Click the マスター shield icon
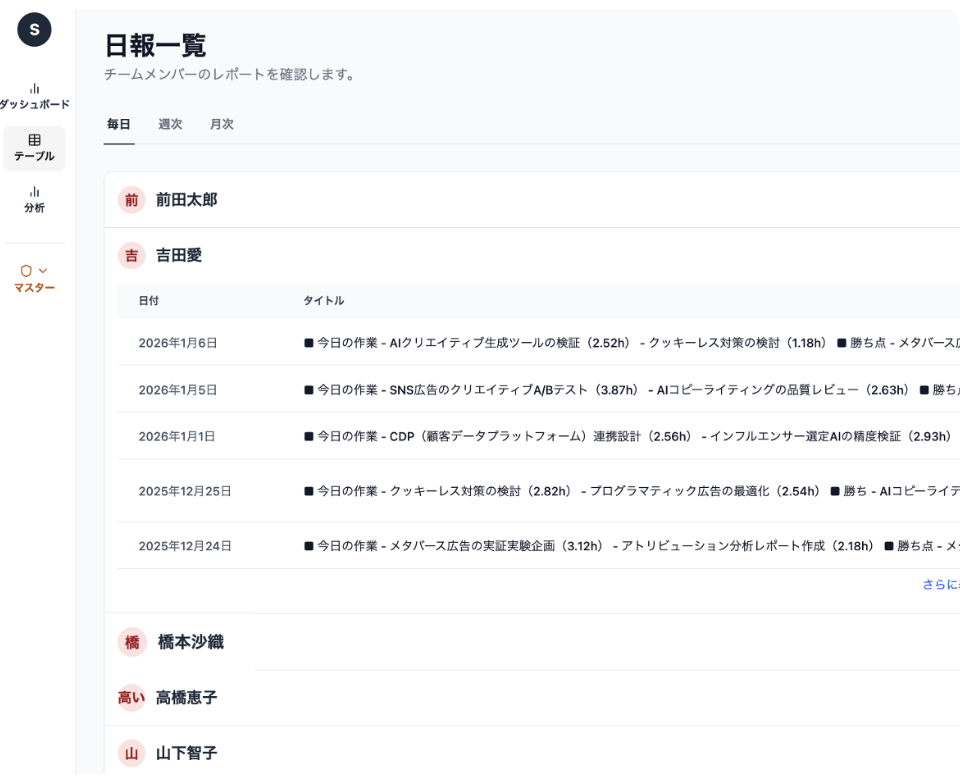This screenshot has height=777, width=960. [x=29, y=269]
